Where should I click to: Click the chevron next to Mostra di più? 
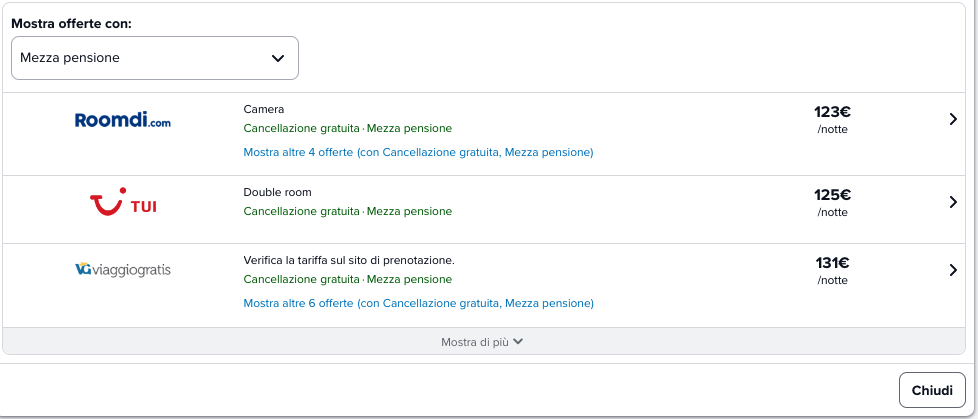coord(518,342)
